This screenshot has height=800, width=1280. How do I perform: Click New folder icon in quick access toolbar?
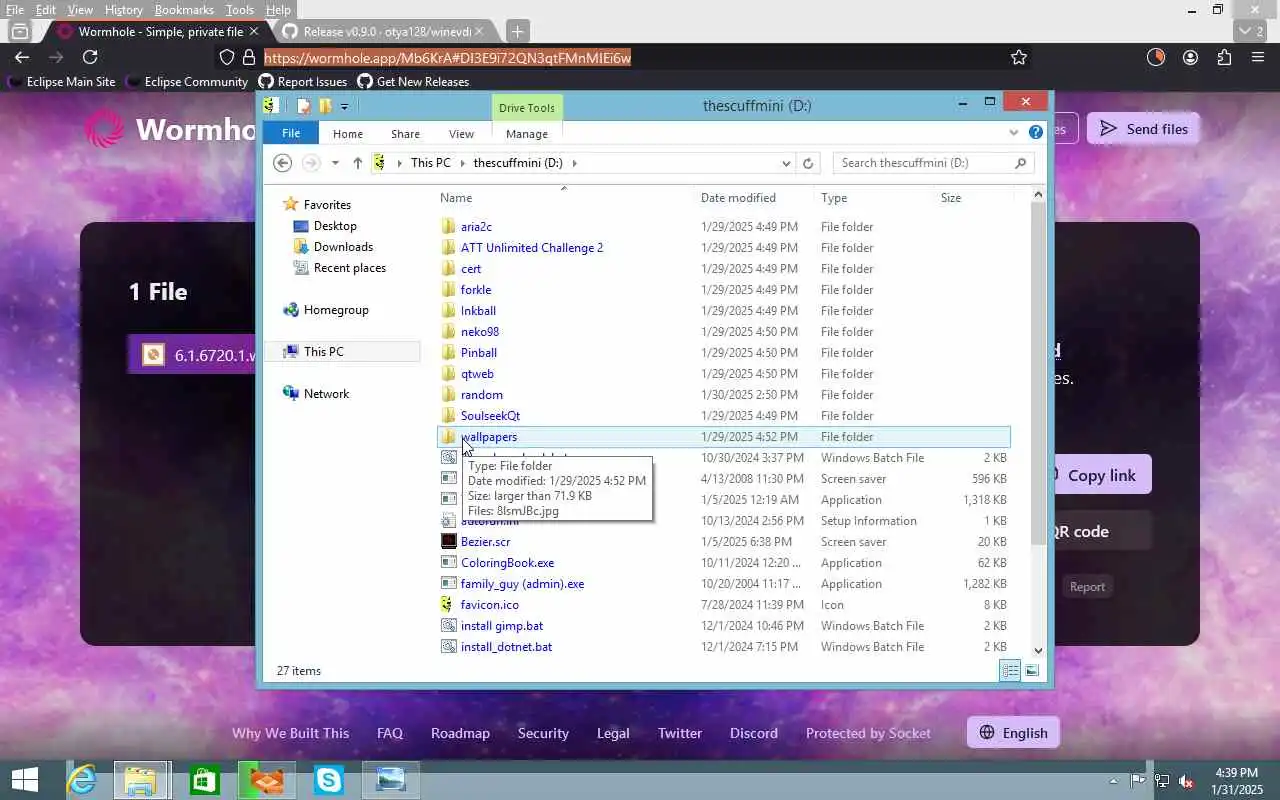pos(325,106)
